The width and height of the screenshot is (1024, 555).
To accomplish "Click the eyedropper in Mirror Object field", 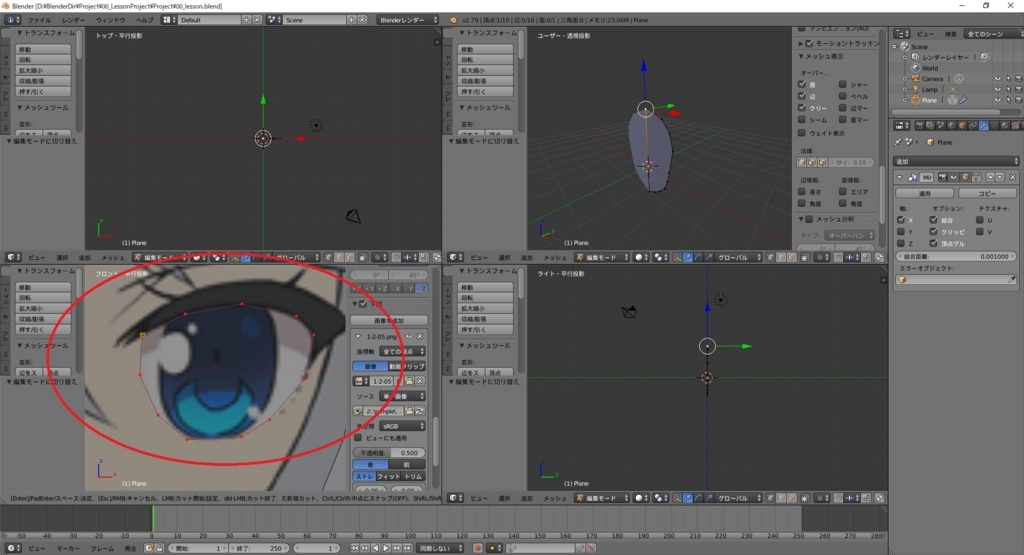I will 1012,279.
